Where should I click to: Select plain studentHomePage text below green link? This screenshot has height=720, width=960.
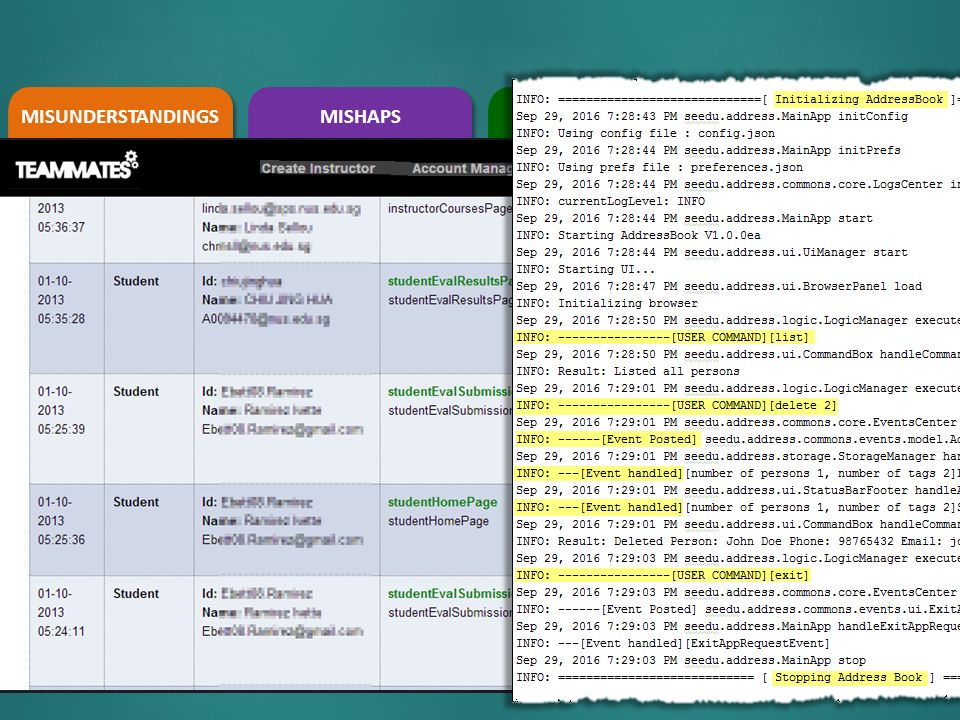438,521
